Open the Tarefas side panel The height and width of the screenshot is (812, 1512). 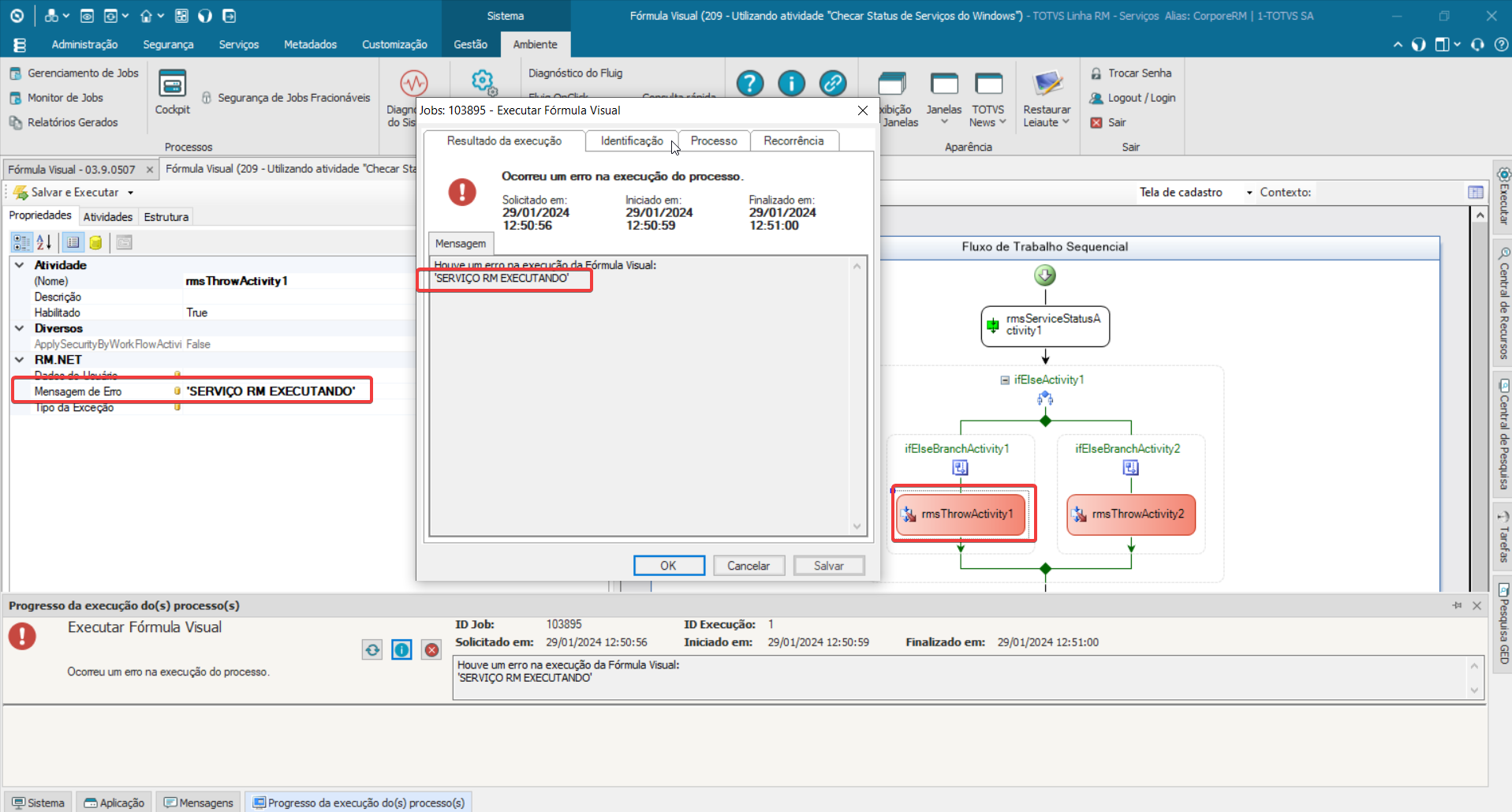click(1503, 537)
